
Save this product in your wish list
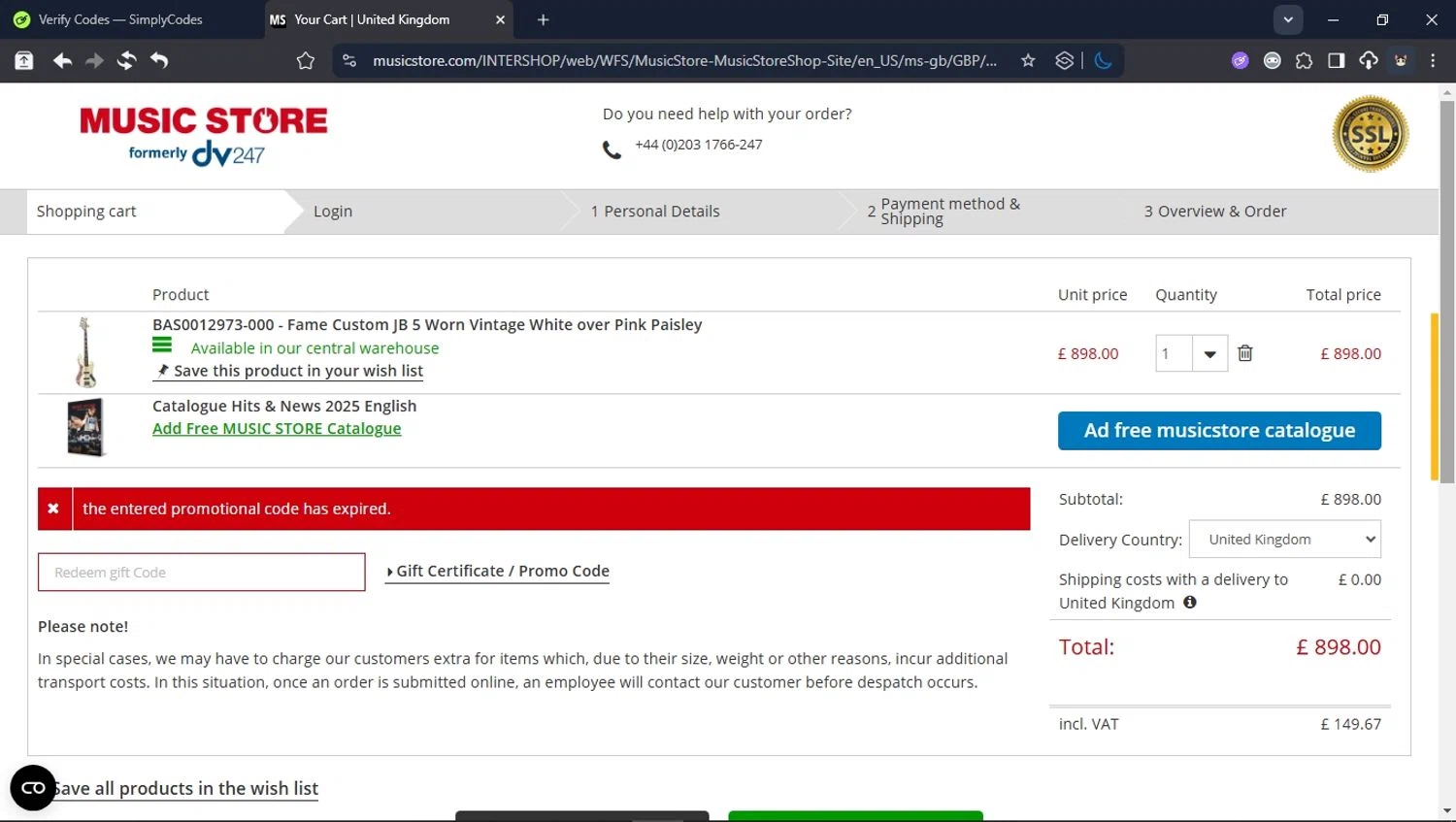[x=289, y=371]
